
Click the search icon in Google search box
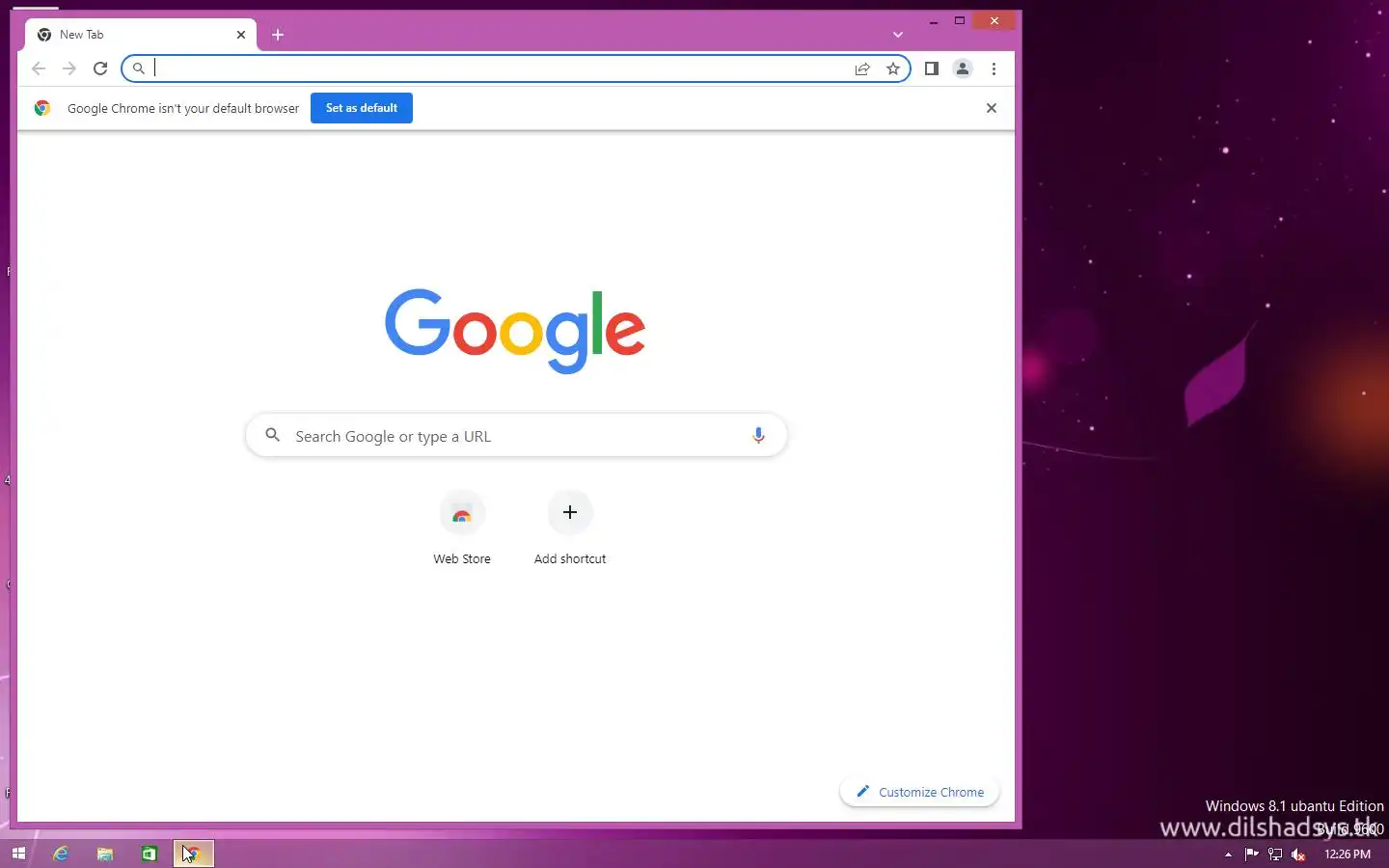click(273, 436)
